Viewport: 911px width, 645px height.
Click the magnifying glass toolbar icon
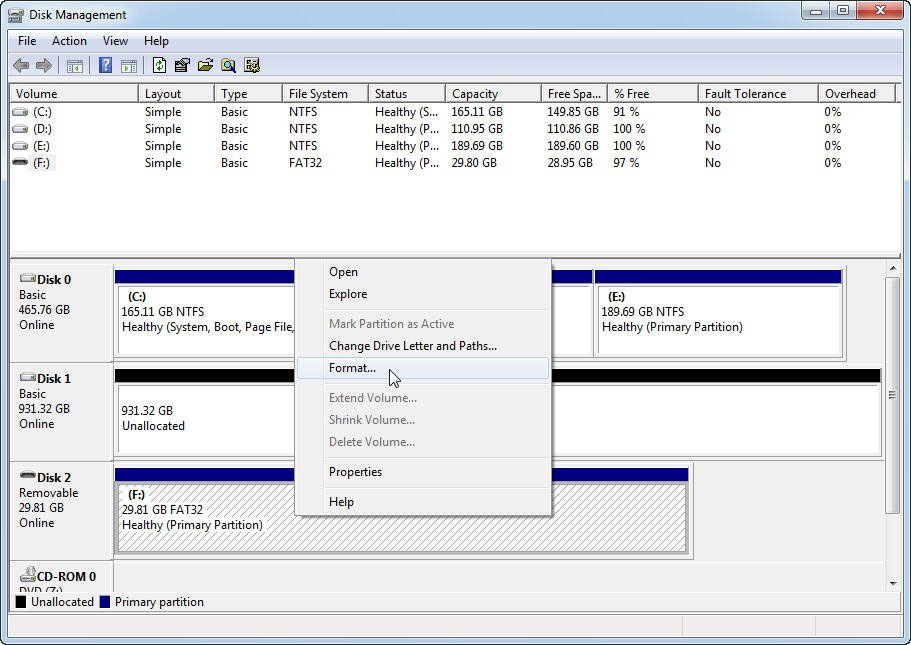point(228,65)
